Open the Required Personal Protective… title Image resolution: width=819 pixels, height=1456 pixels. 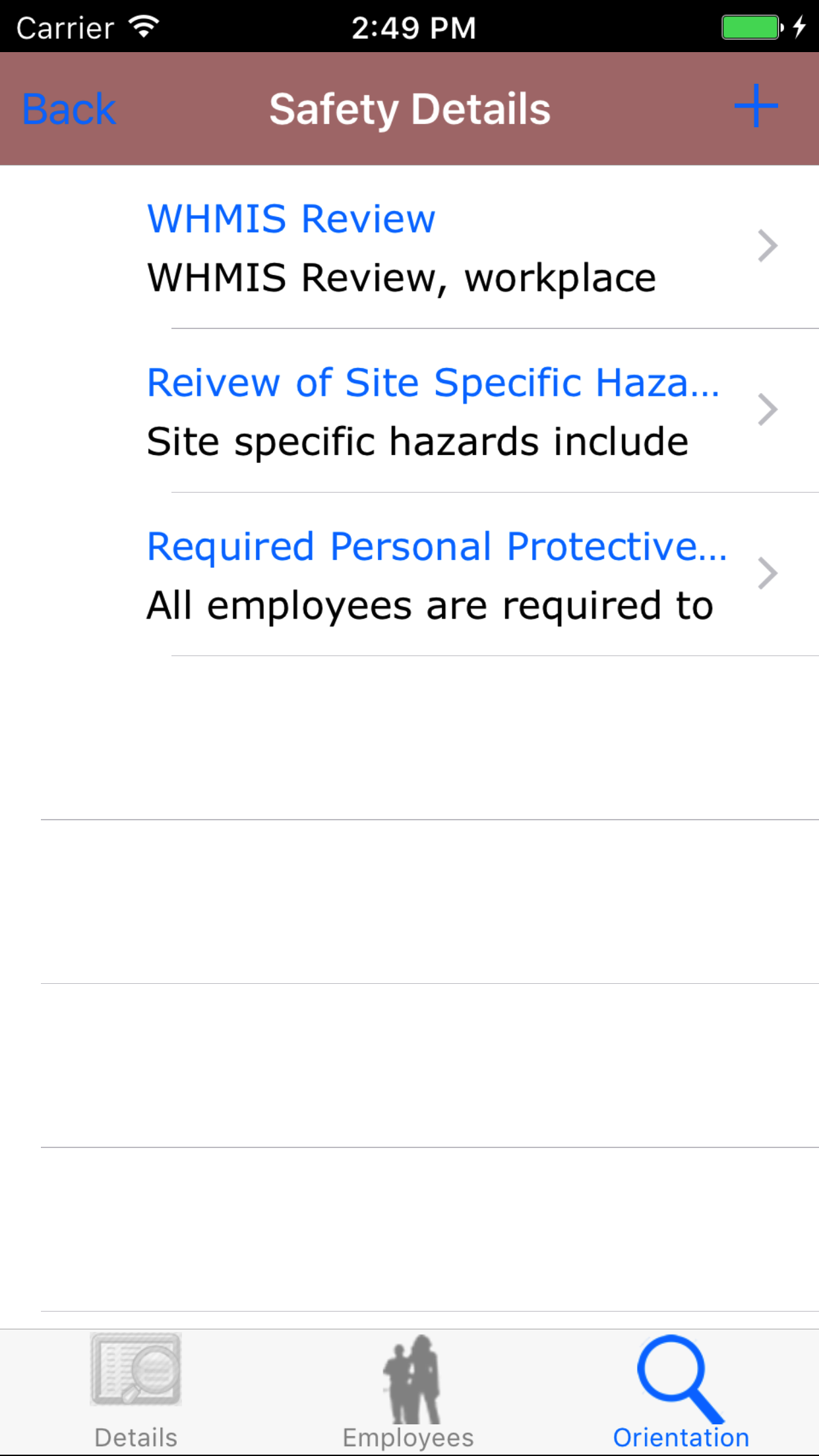pyautogui.click(x=437, y=547)
